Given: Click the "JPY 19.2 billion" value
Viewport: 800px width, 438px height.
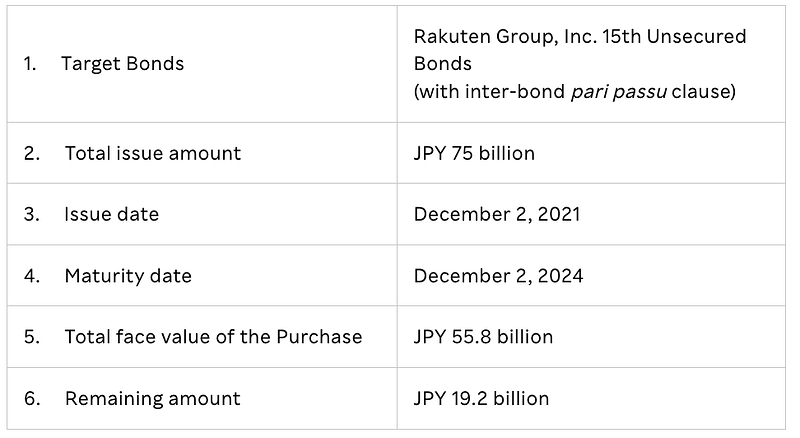Looking at the screenshot, I should pos(481,399).
